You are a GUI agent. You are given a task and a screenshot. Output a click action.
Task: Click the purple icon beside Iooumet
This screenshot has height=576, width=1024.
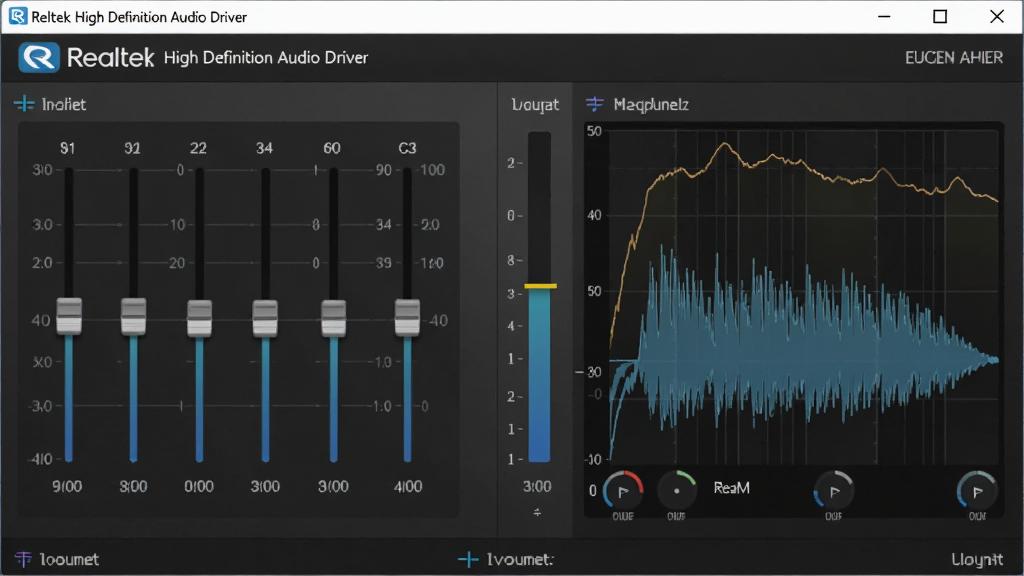click(x=24, y=559)
